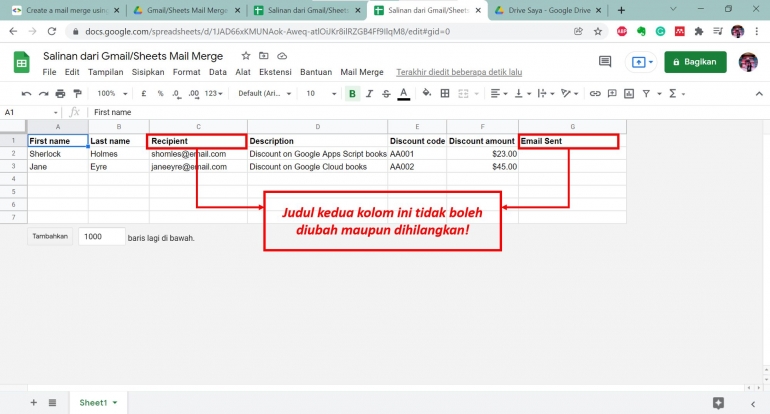Viewport: 770px width, 414px height.
Task: Click the insert comment icon
Action: coord(612,93)
